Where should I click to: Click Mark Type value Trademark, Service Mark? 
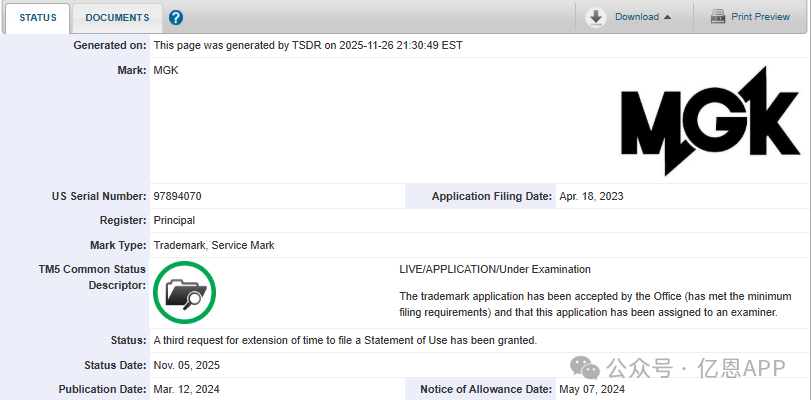(214, 245)
